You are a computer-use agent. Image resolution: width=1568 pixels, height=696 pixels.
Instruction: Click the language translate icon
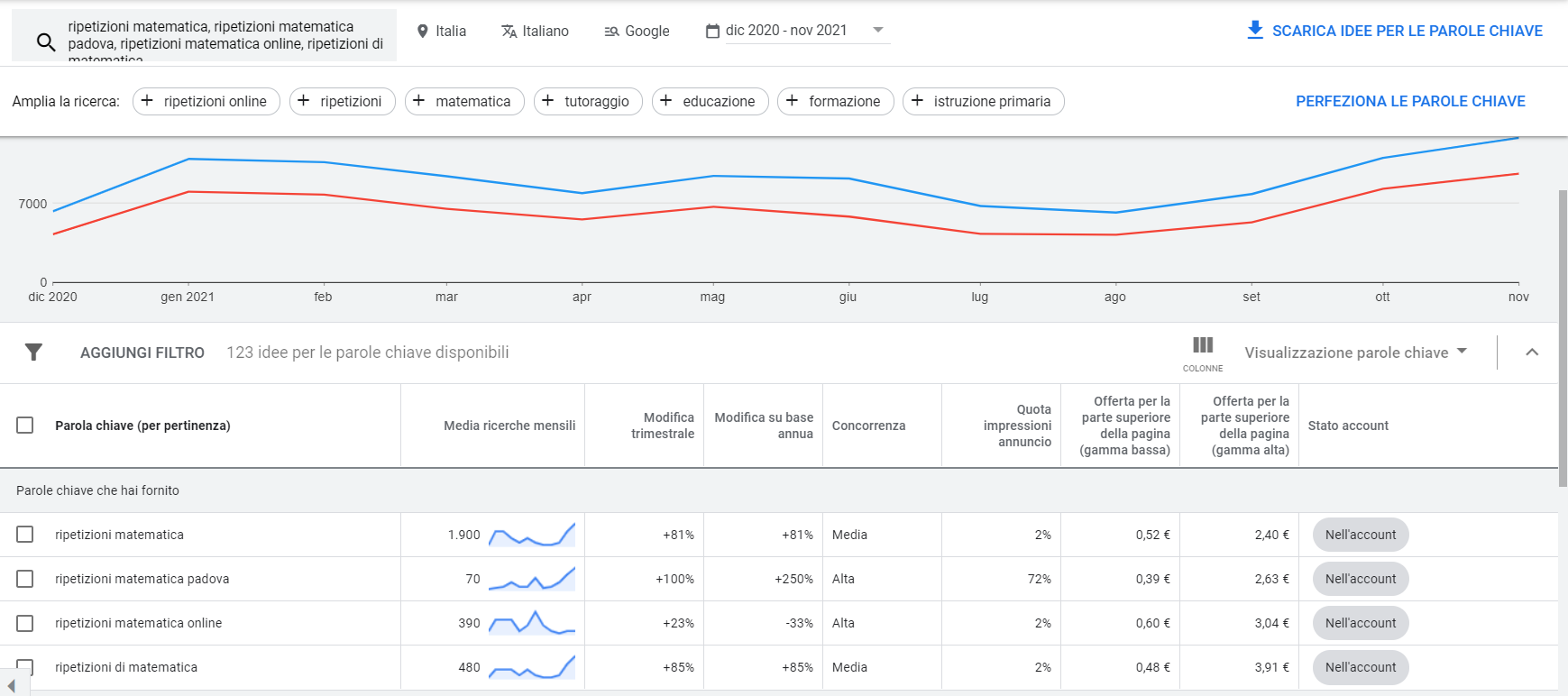coord(509,31)
